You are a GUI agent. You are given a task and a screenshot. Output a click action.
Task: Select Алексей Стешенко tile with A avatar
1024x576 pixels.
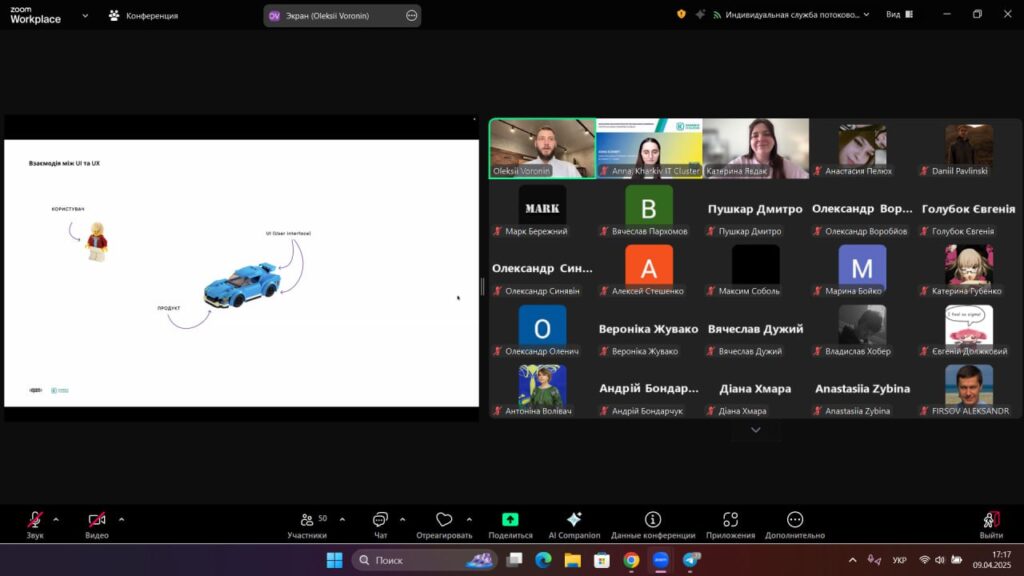pos(649,269)
